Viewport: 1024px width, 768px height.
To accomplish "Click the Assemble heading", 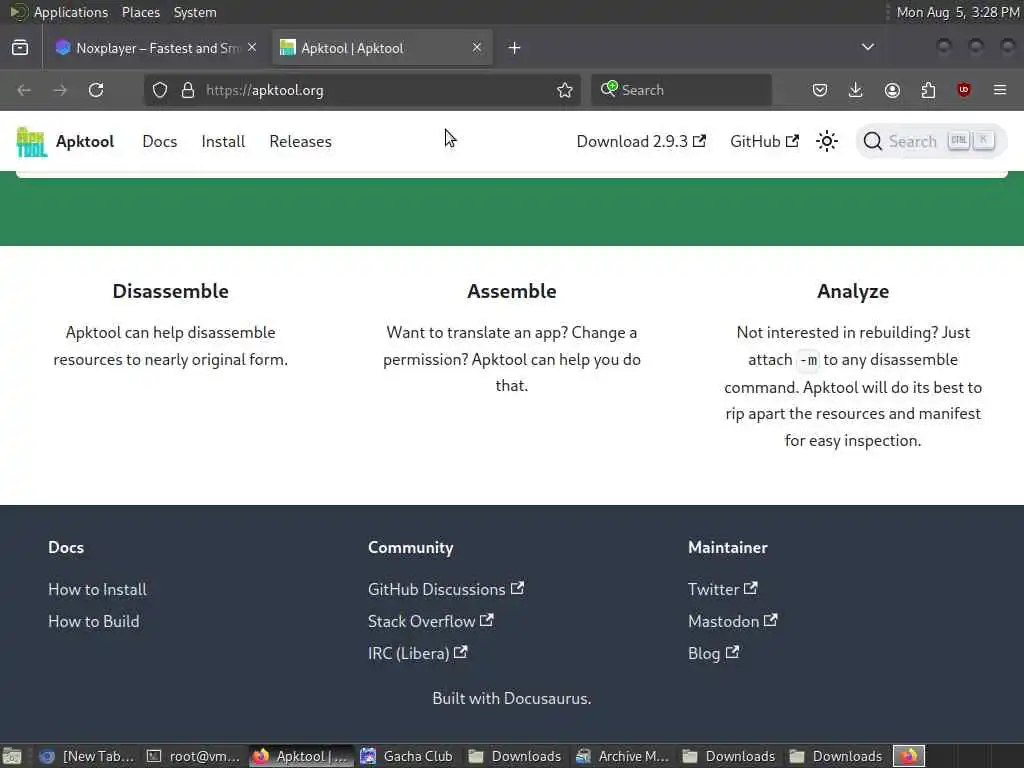I will click(x=512, y=291).
